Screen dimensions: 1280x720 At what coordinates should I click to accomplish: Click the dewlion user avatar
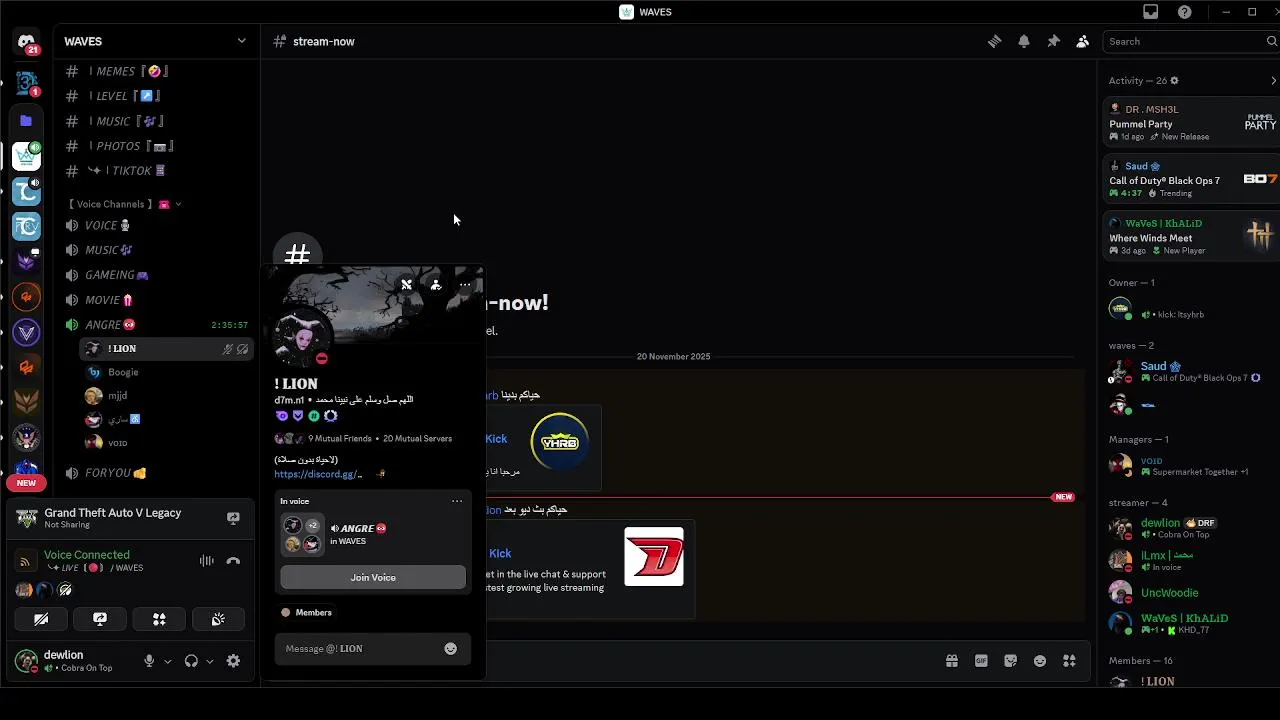point(26,661)
